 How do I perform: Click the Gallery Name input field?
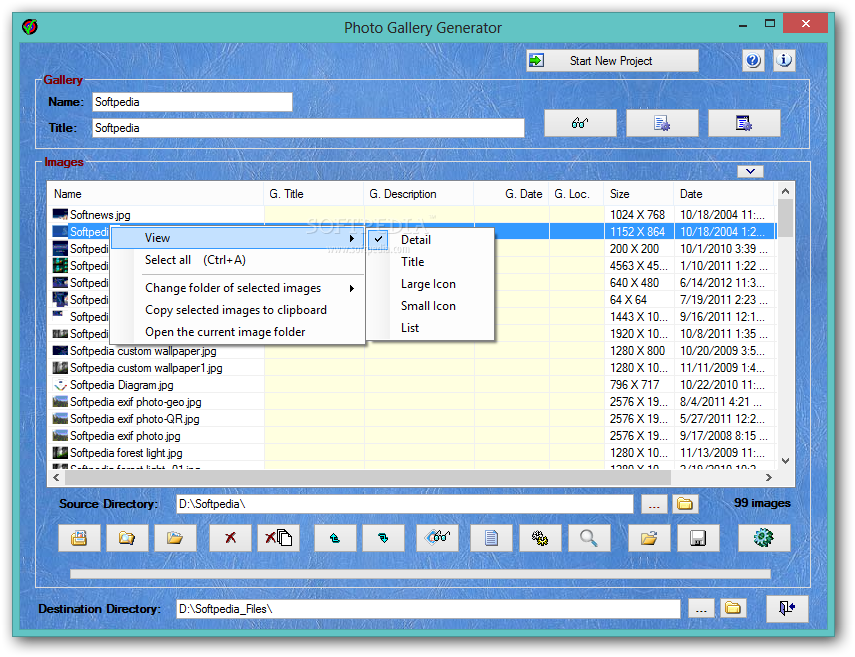pyautogui.click(x=192, y=102)
